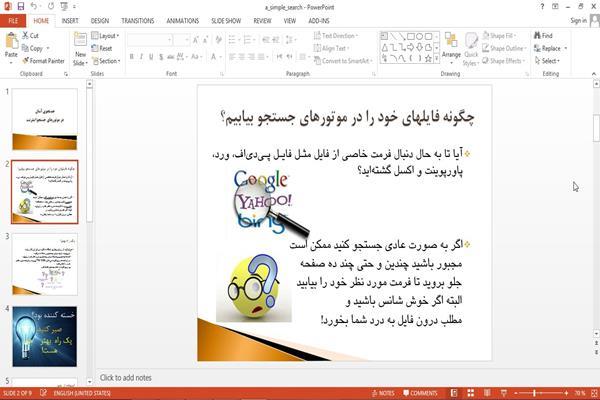Click 'Click to add notes' area
This screenshot has width=600, height=400.
(x=126, y=378)
